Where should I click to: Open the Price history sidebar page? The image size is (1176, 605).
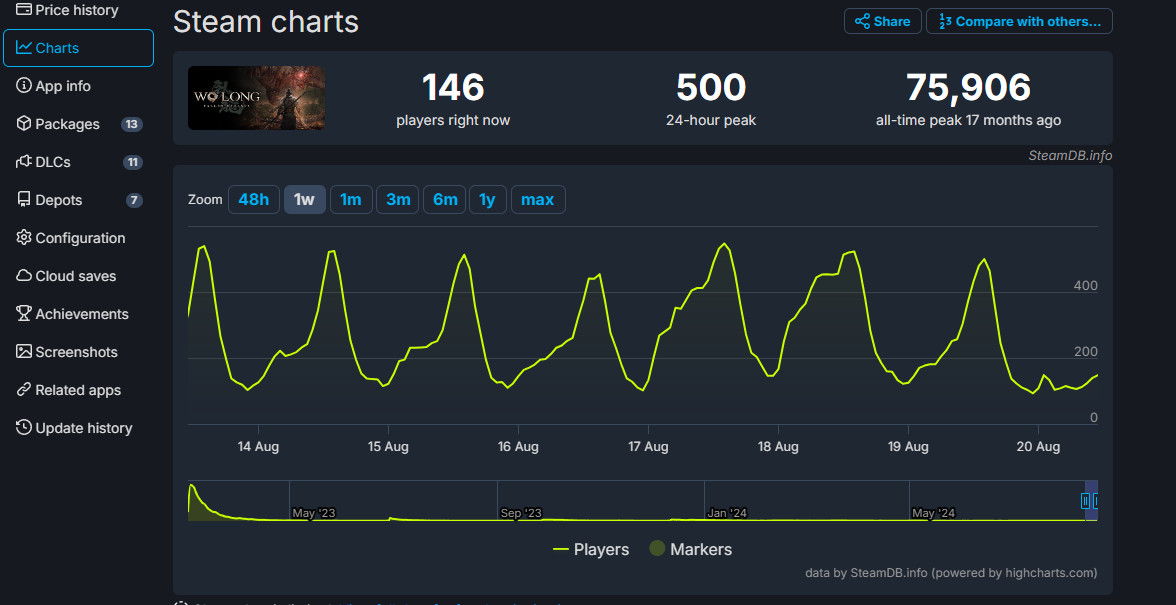(x=76, y=10)
